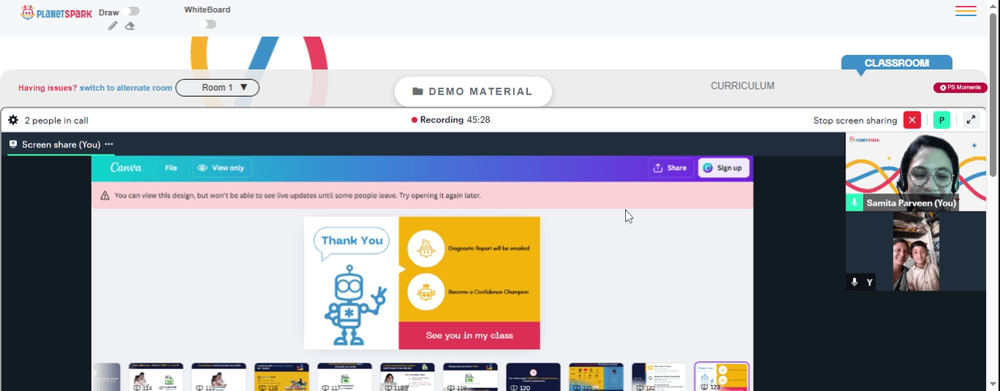Image resolution: width=1000 pixels, height=391 pixels.
Task: Click the Recording 45:28 indicator
Action: tap(450, 120)
